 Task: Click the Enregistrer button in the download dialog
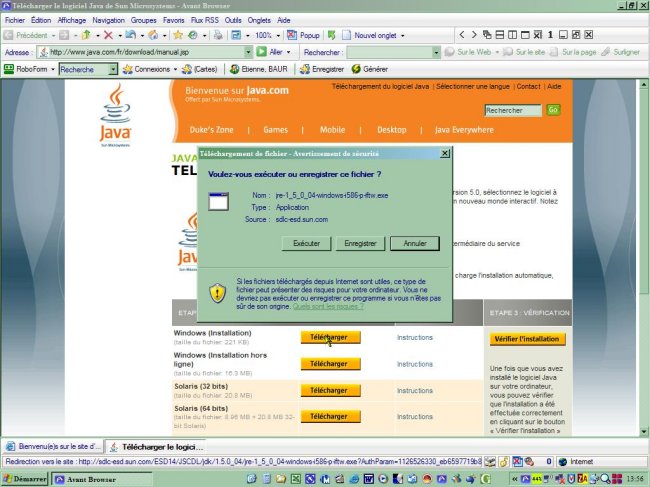coord(360,243)
